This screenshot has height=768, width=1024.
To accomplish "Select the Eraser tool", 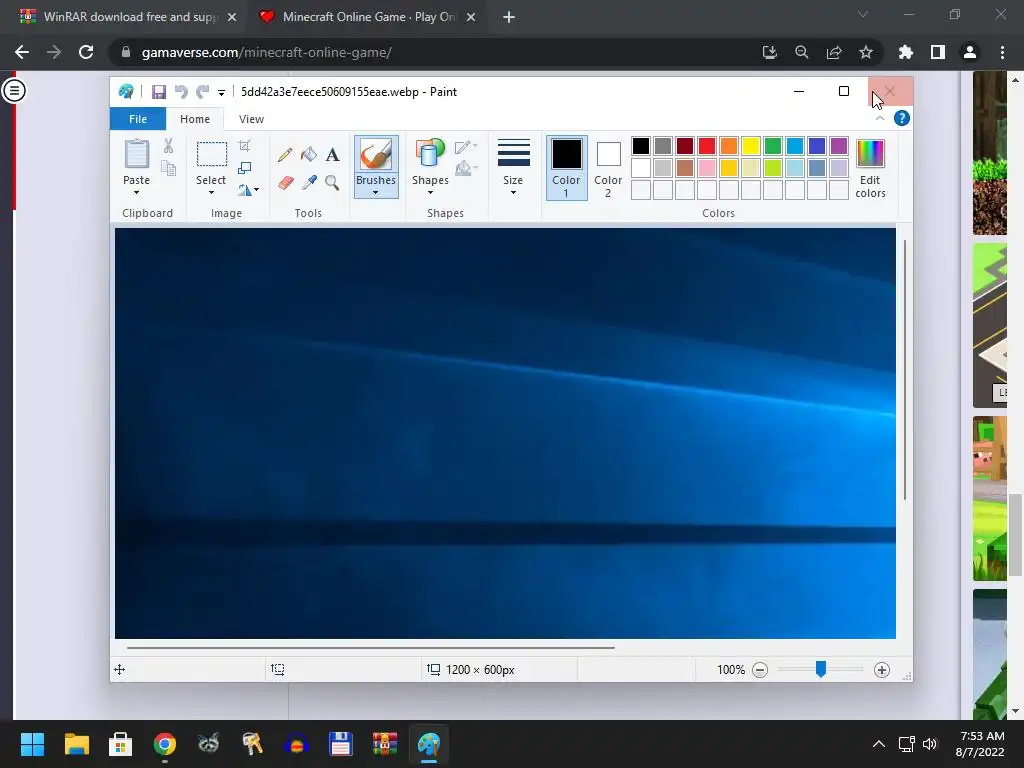I will click(285, 182).
